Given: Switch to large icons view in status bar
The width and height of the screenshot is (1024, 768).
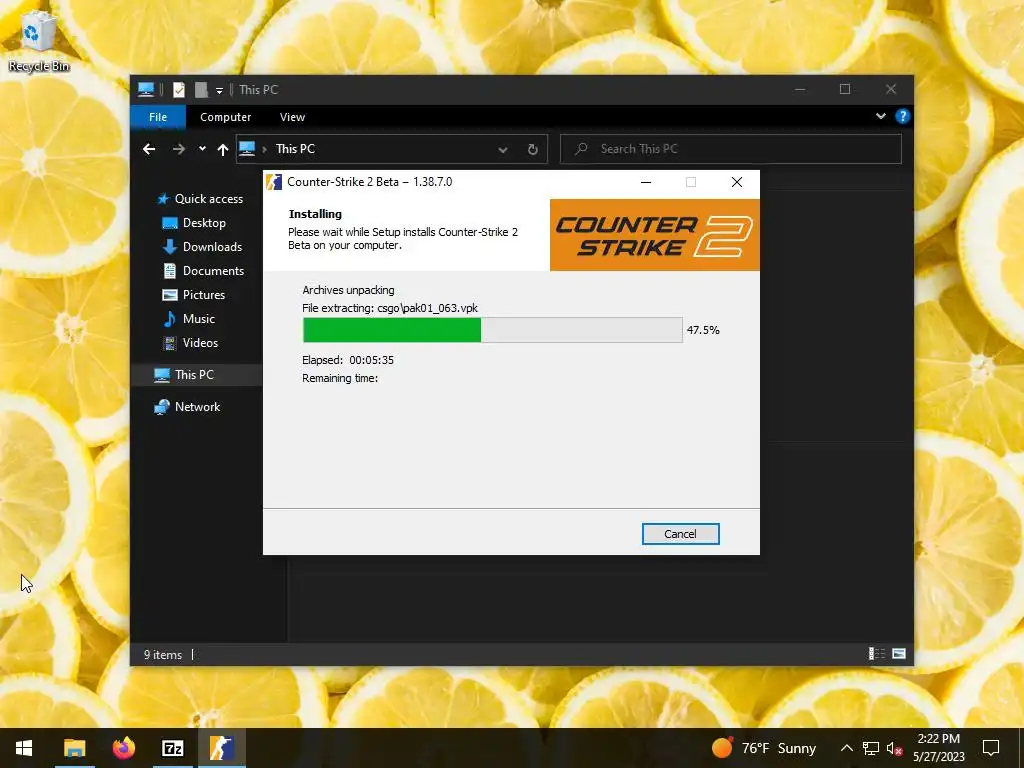Looking at the screenshot, I should (x=899, y=654).
